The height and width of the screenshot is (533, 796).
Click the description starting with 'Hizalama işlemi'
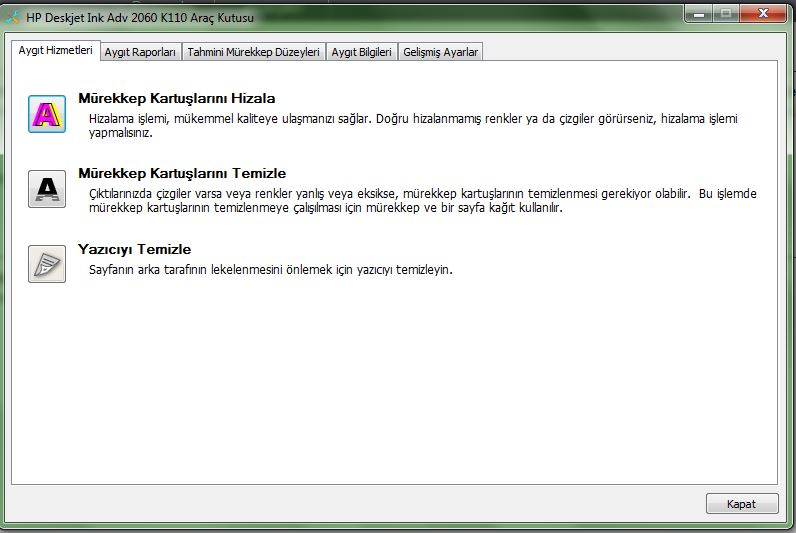tap(413, 126)
